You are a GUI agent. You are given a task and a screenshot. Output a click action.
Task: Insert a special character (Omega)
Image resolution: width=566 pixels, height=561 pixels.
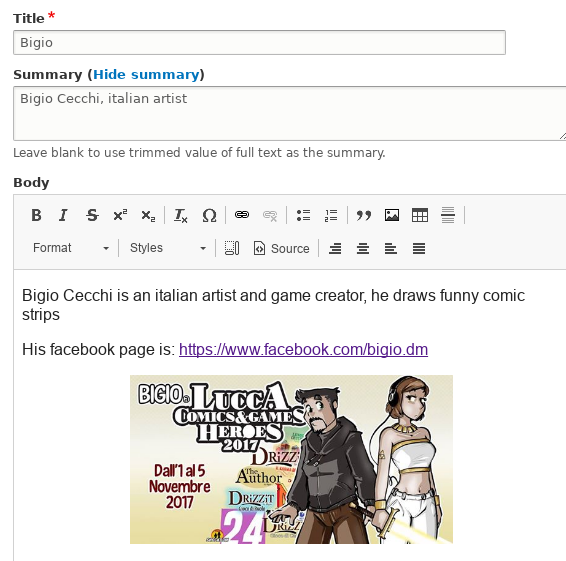(x=209, y=216)
